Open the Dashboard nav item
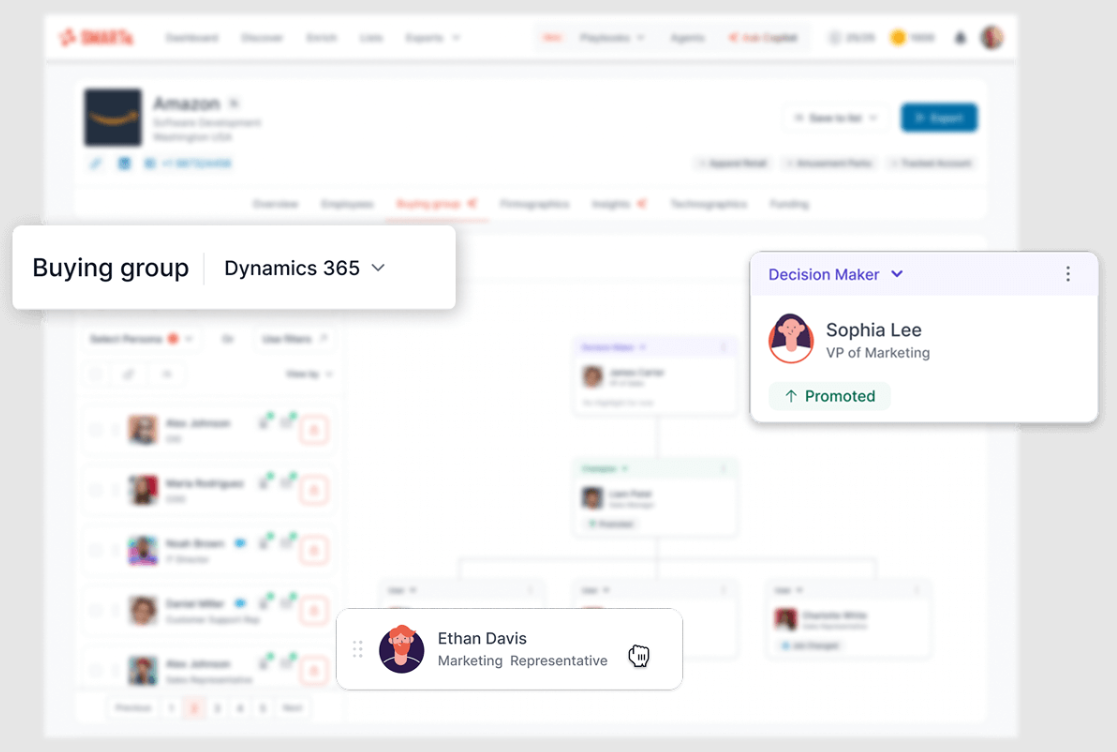The height and width of the screenshot is (752, 1117). click(x=192, y=38)
